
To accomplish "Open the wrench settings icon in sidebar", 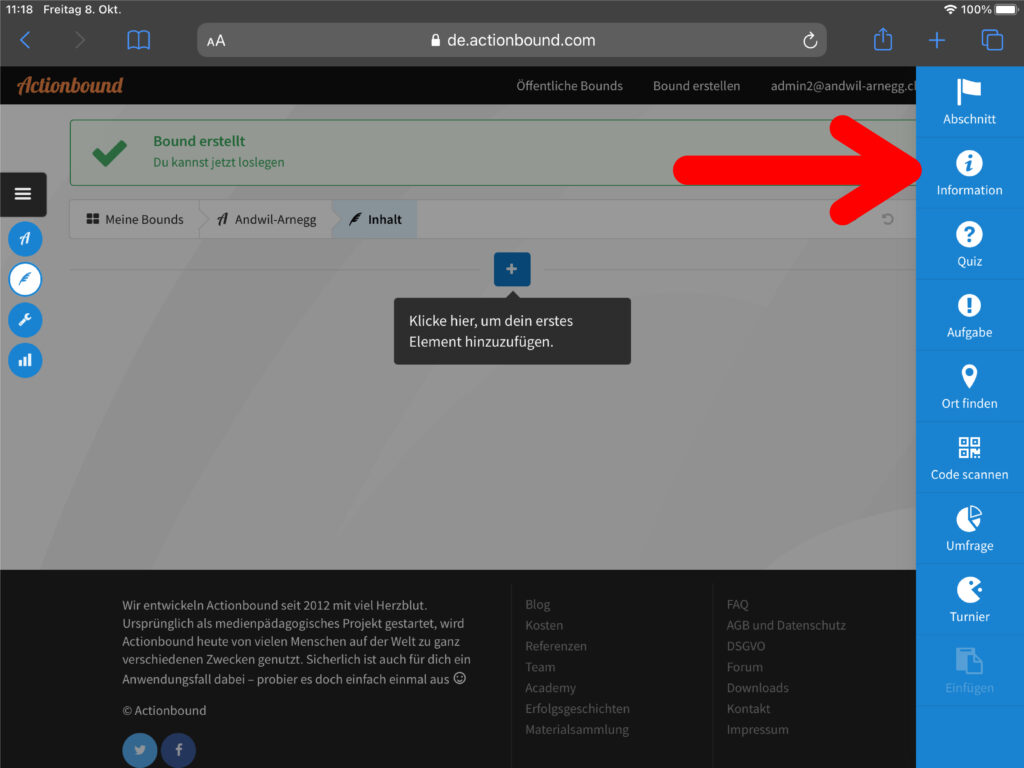I will point(25,320).
